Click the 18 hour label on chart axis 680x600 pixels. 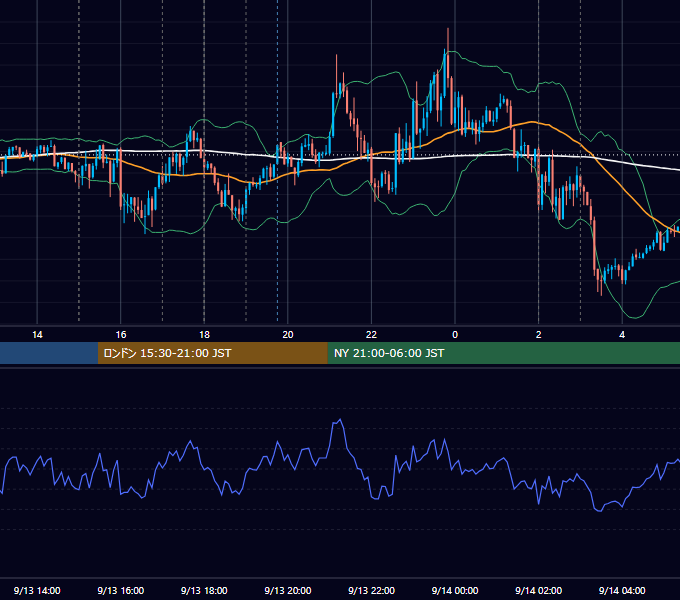coord(204,335)
